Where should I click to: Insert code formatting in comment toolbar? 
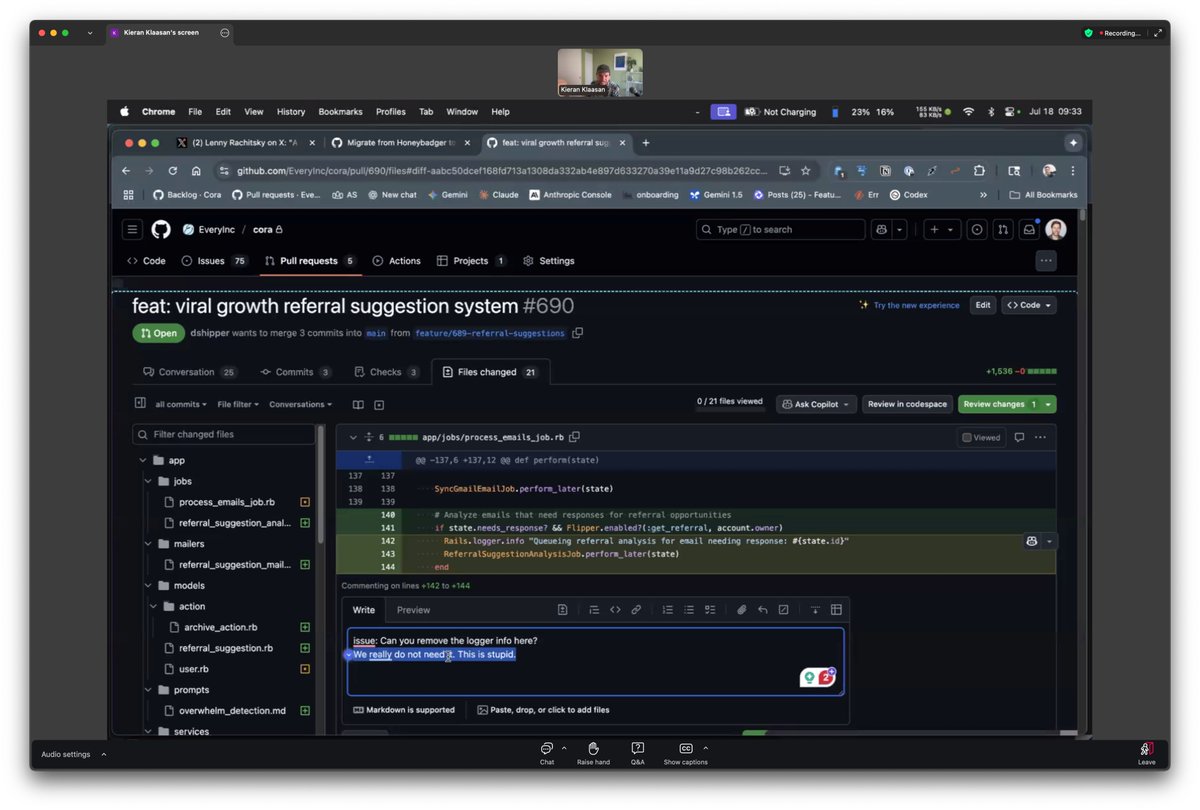pos(615,609)
